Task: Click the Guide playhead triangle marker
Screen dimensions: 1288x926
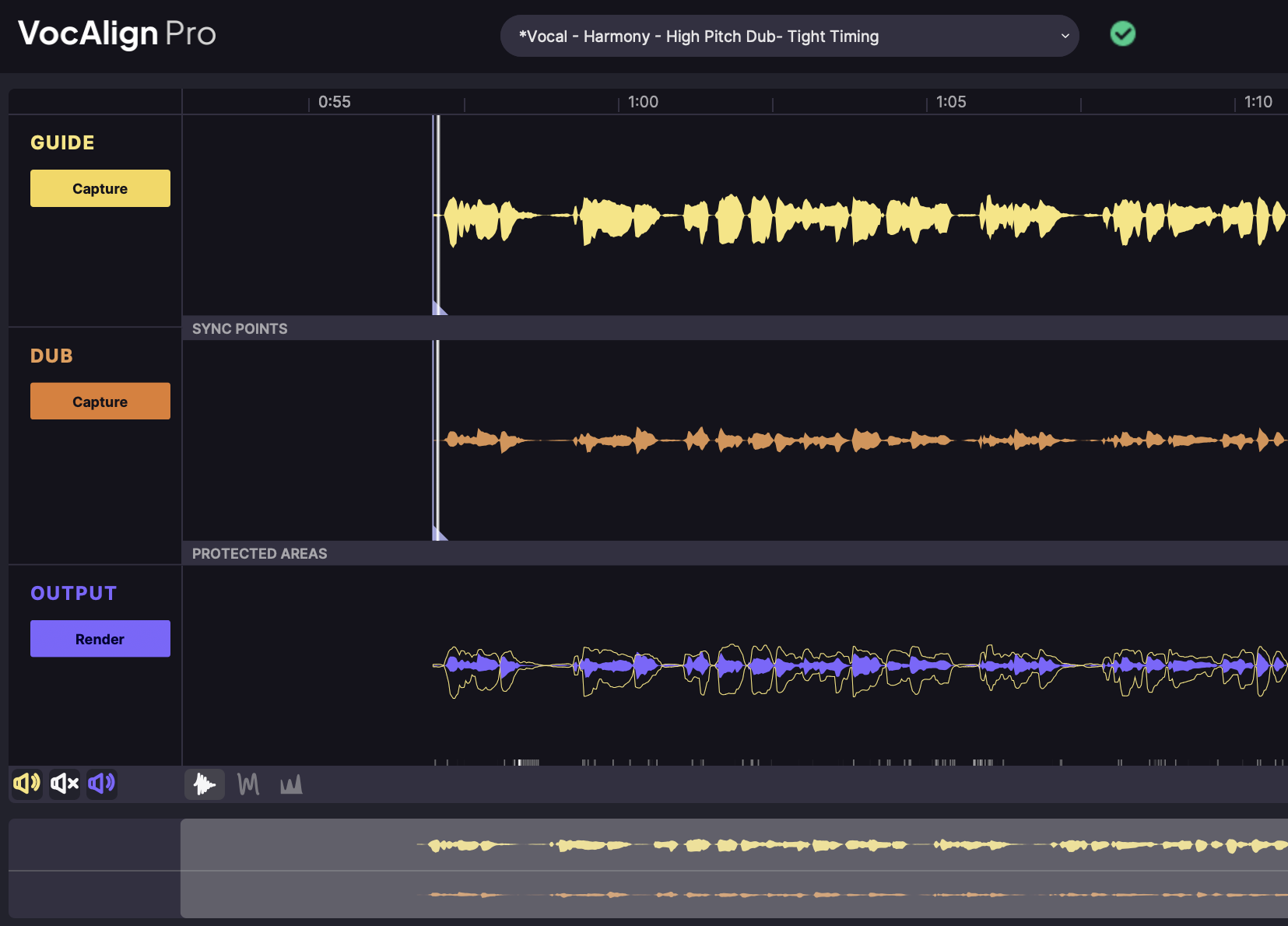Action: click(439, 309)
